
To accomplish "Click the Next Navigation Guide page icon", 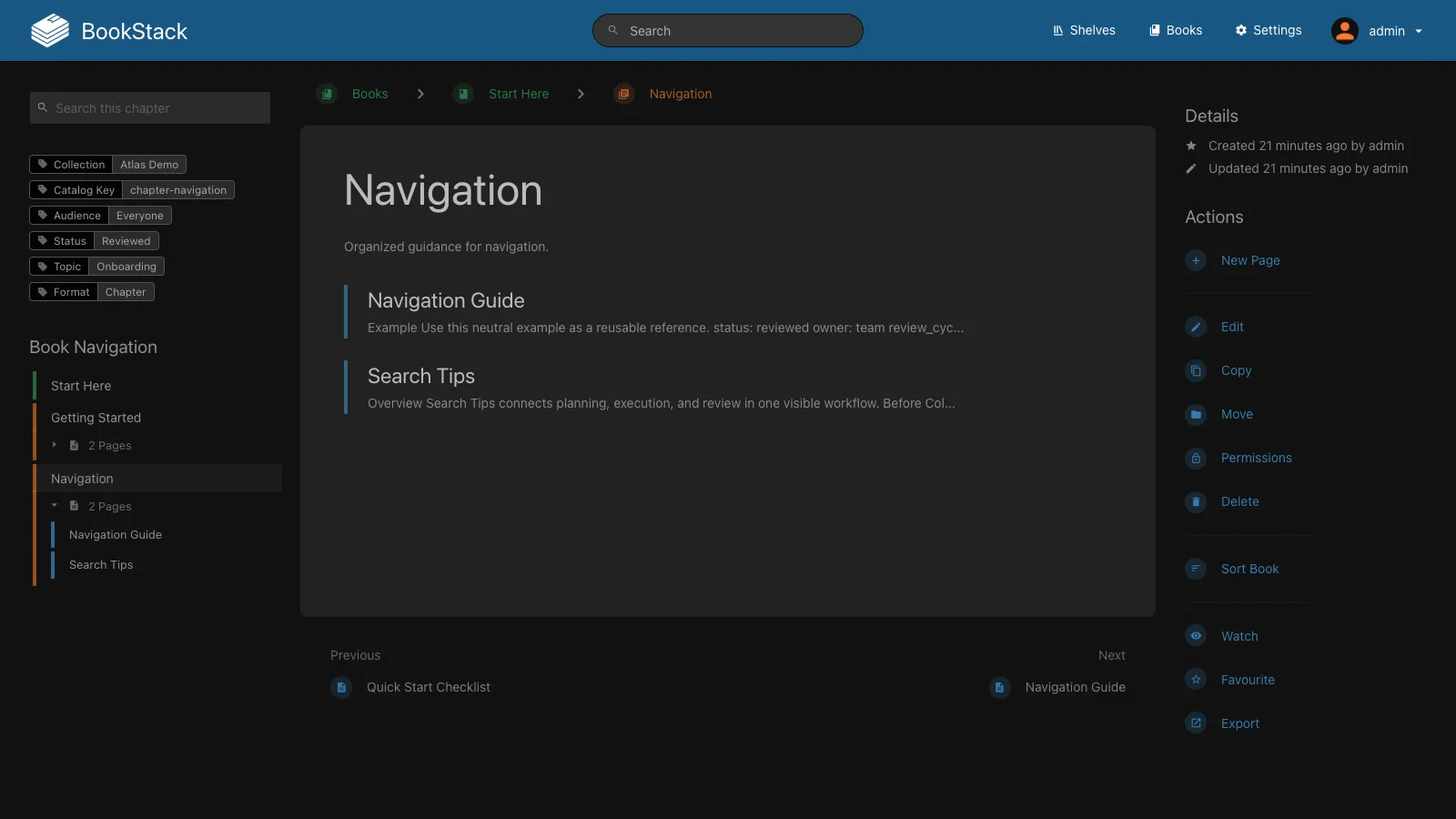I will coord(999,687).
